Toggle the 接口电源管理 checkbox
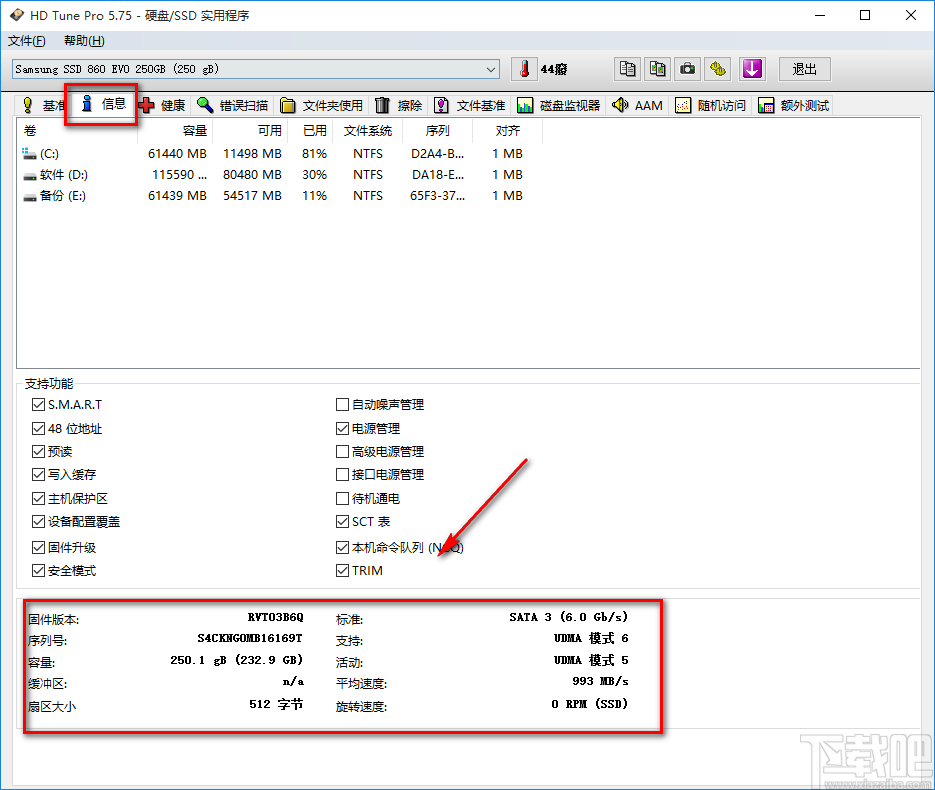Screen dimensions: 935x790 click(x=342, y=475)
